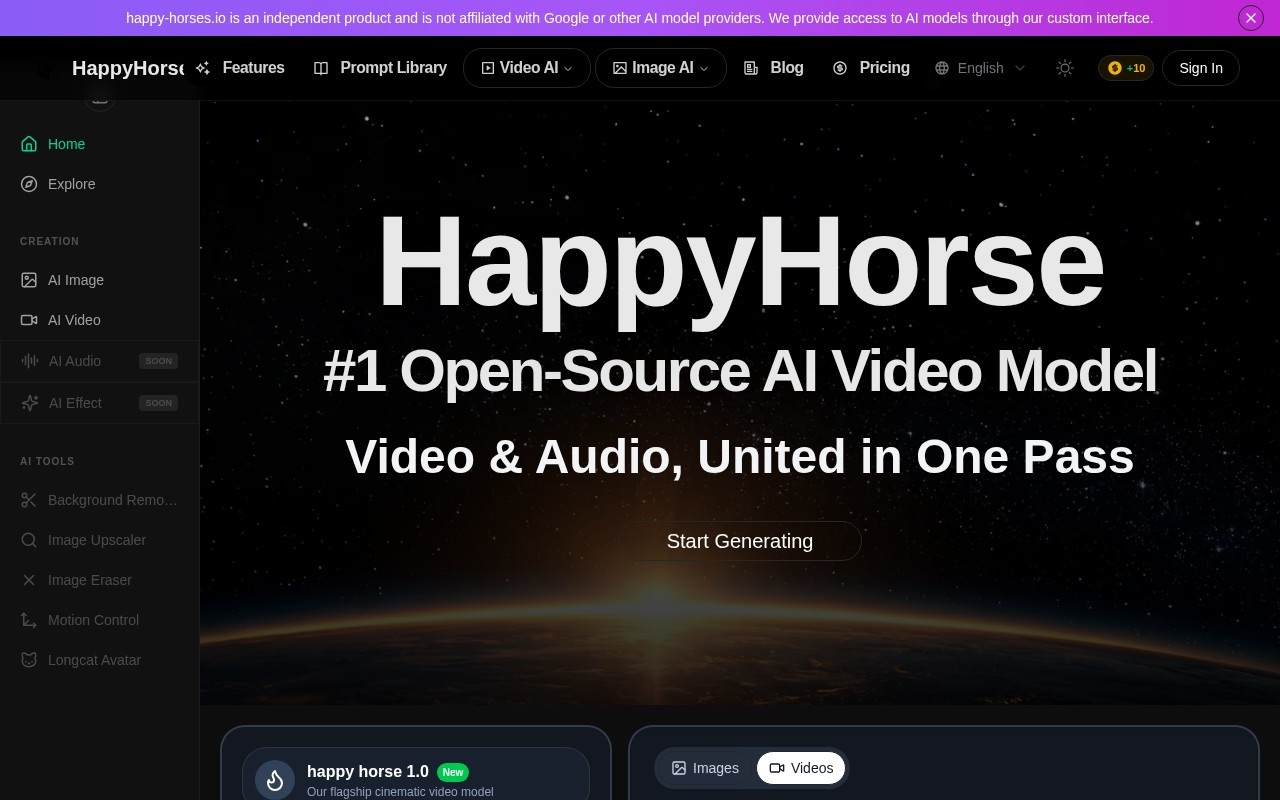This screenshot has height=800, width=1280.
Task: Click the "Video & Audio, United in One Pass" tagline
Action: (740, 456)
